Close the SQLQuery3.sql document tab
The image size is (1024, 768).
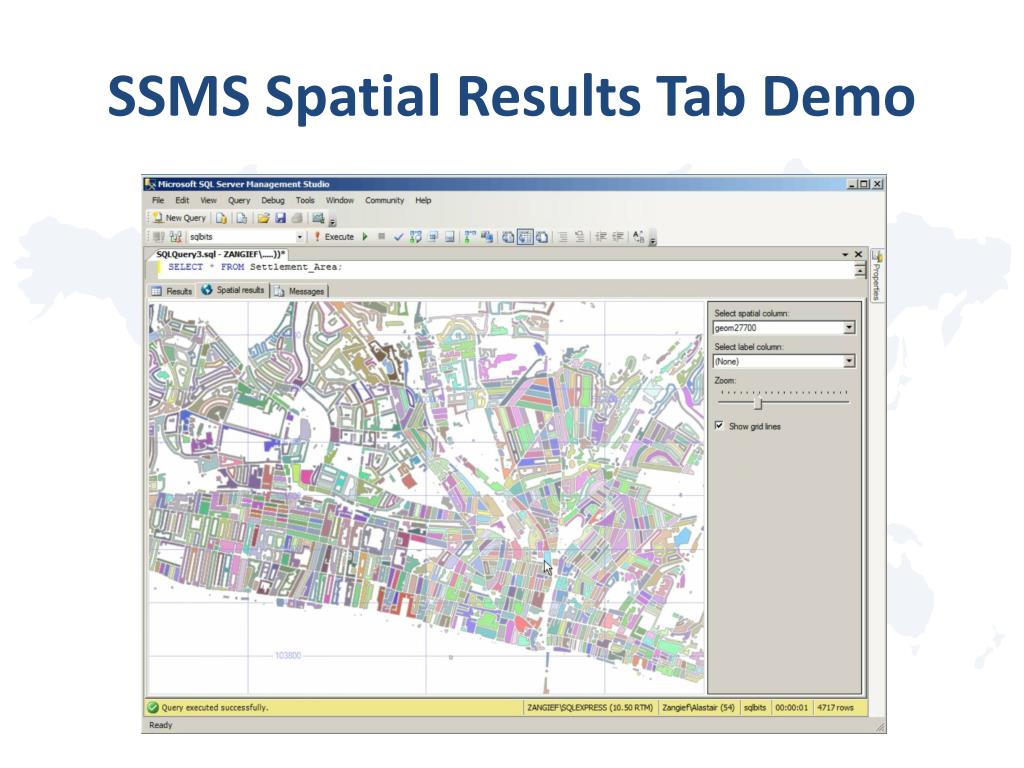pos(858,255)
